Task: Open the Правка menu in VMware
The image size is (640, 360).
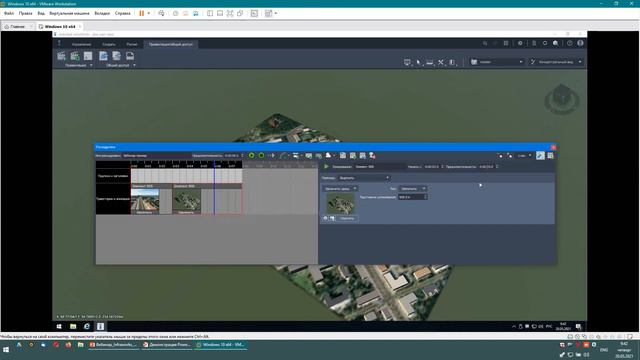Action: tap(25, 13)
